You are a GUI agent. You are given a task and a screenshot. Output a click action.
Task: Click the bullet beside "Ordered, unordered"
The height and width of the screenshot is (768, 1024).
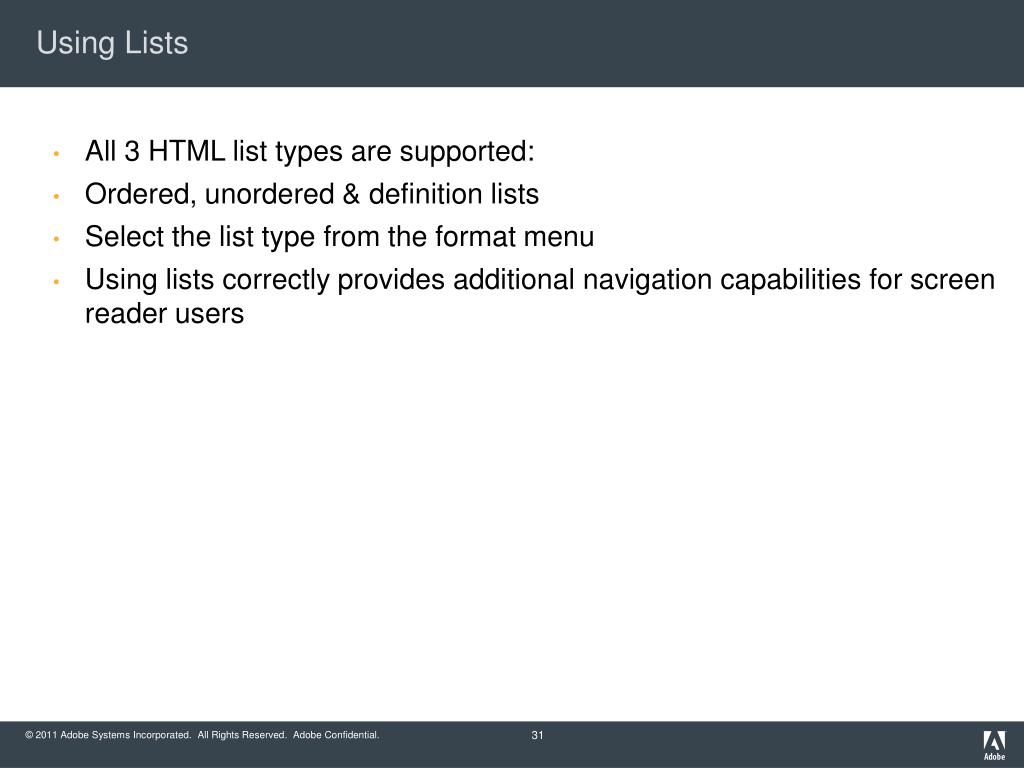[57, 196]
